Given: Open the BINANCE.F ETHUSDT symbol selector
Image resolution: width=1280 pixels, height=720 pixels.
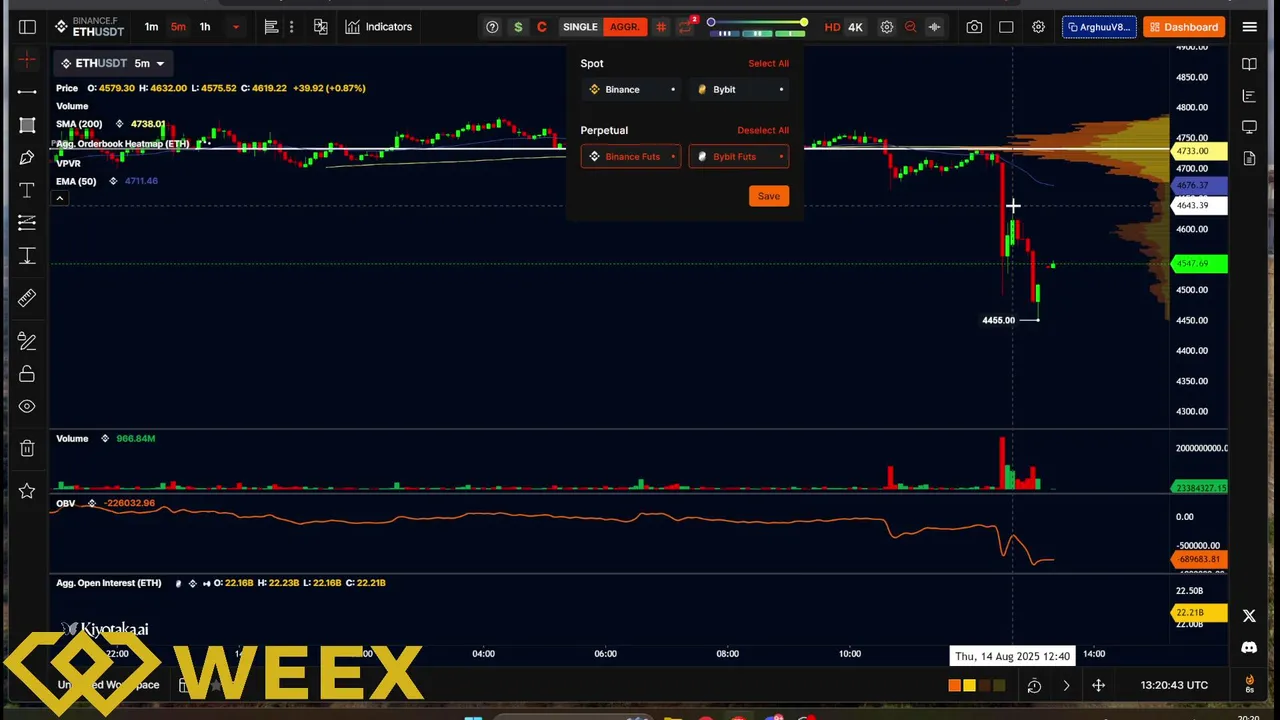Looking at the screenshot, I should [x=89, y=27].
